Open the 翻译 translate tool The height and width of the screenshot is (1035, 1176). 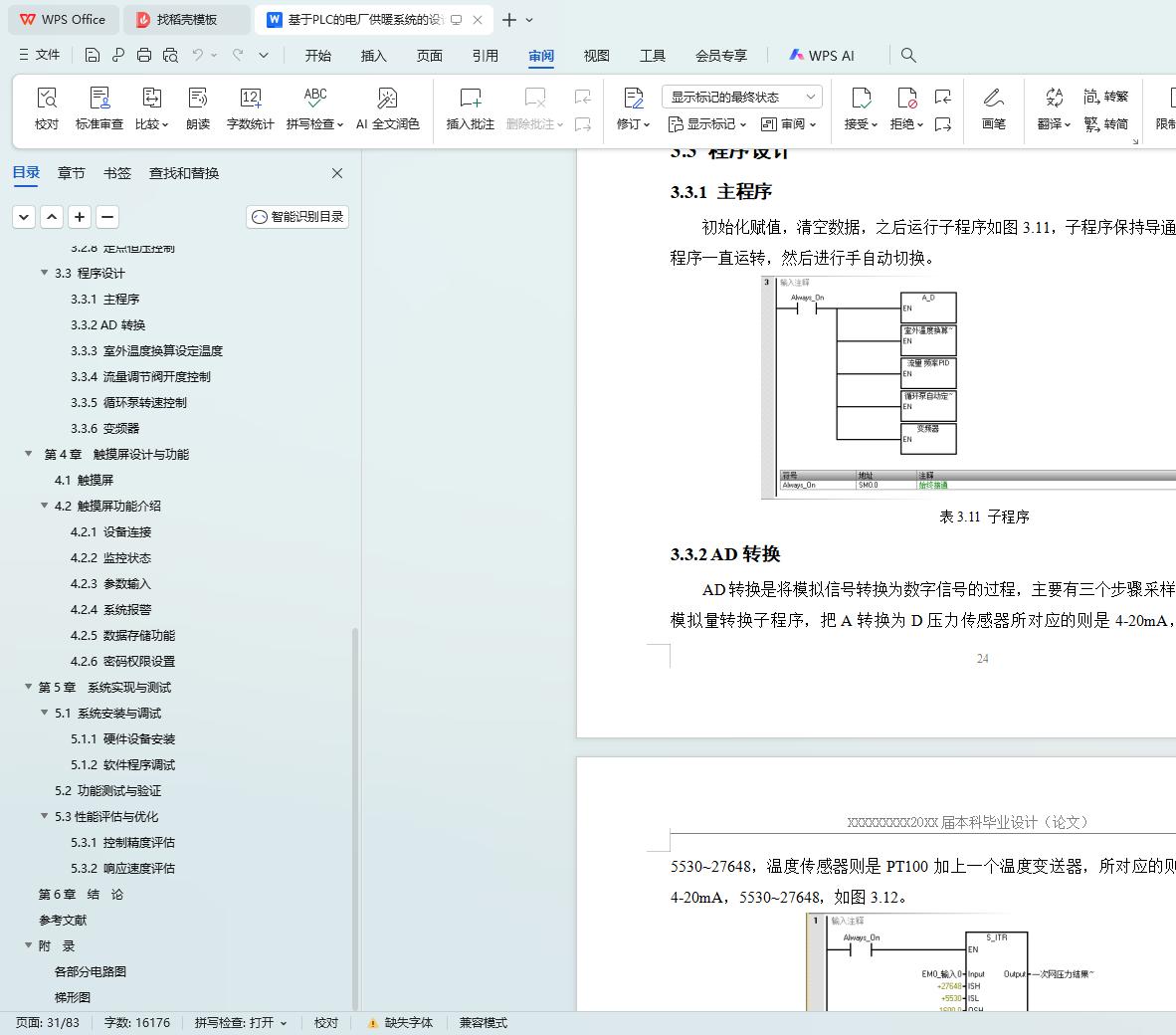pyautogui.click(x=1054, y=108)
